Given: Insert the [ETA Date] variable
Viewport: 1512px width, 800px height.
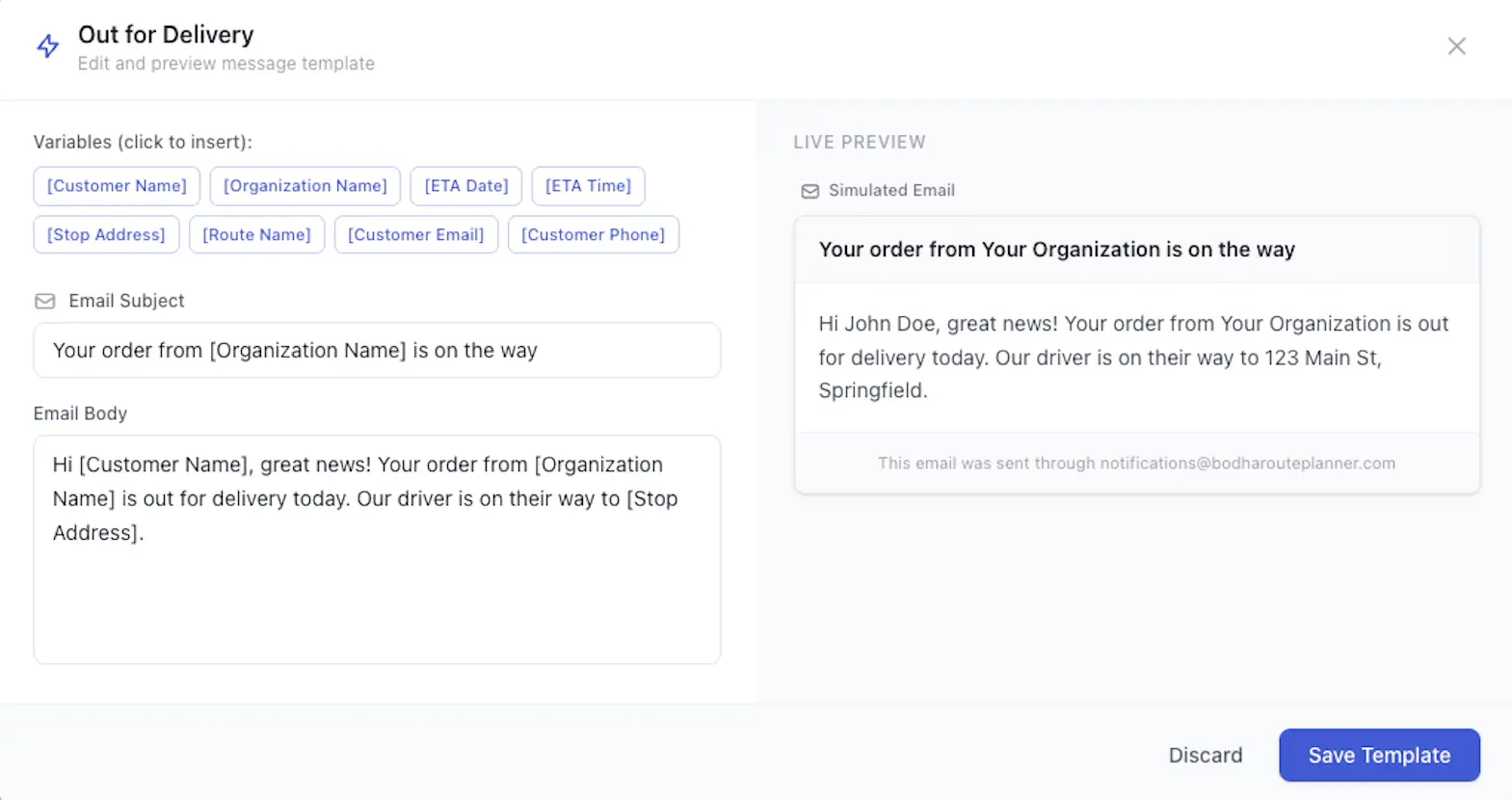Looking at the screenshot, I should pyautogui.click(x=466, y=186).
